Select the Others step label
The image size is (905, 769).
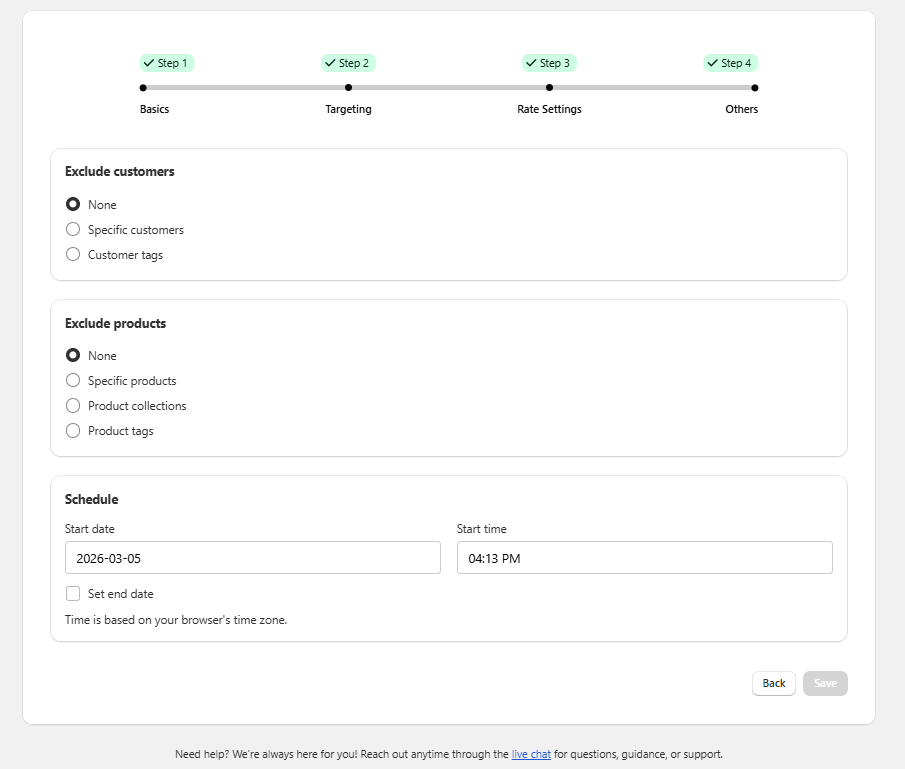click(741, 109)
